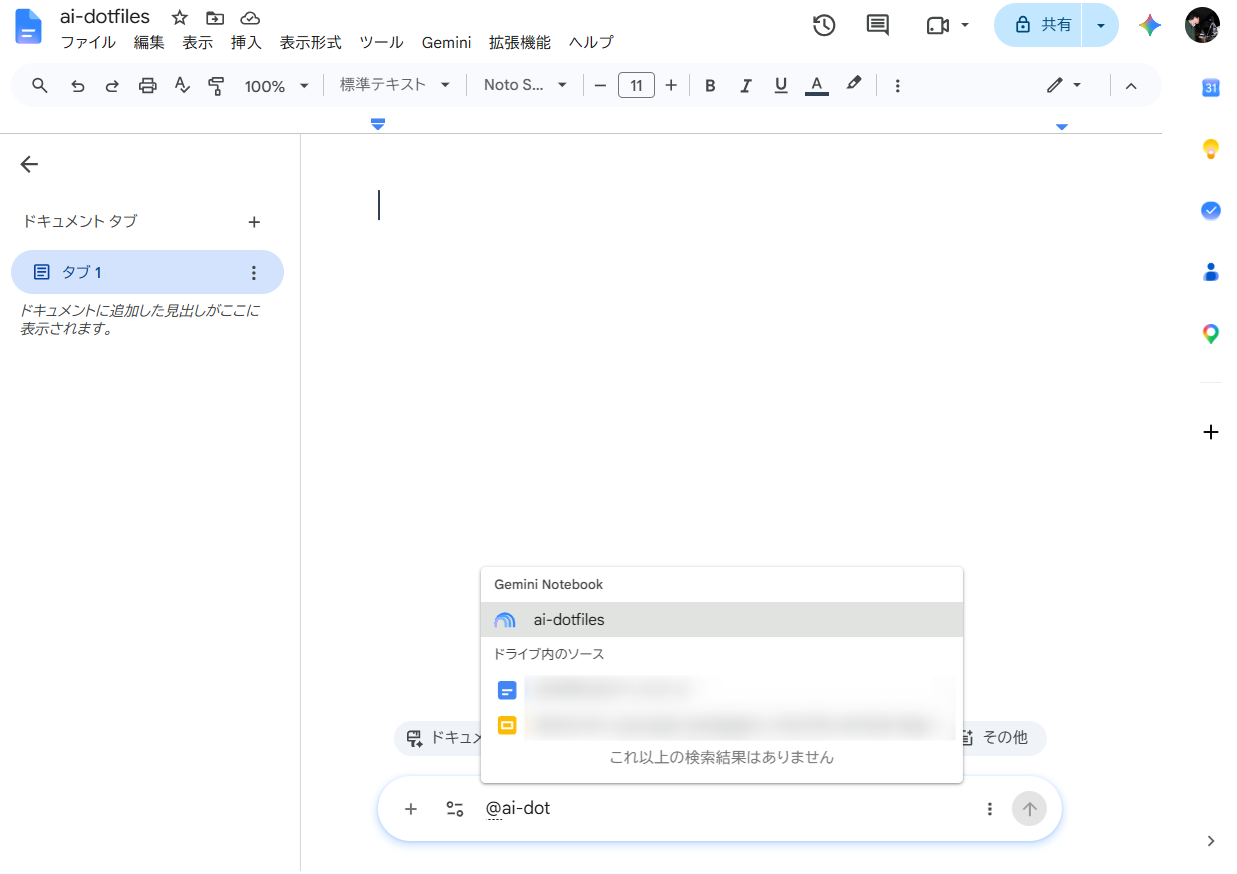The width and height of the screenshot is (1237, 874).
Task: Open the editing mode pencil dropdown
Action: [1064, 86]
